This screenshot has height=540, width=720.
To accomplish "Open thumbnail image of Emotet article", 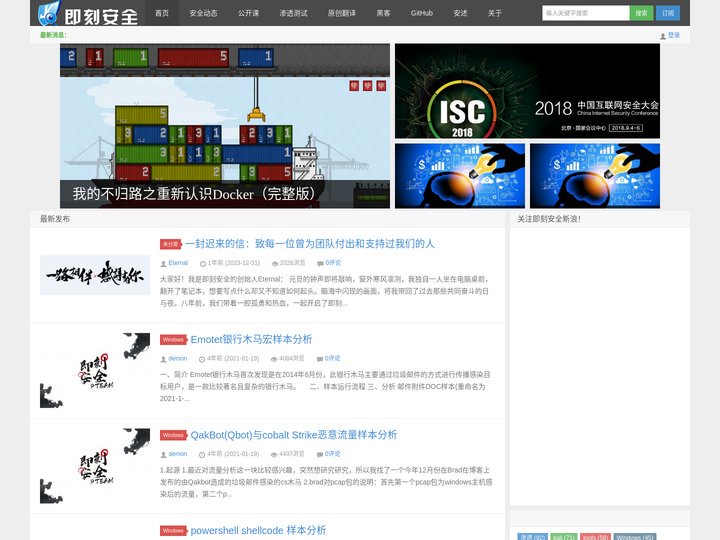I will (x=95, y=370).
